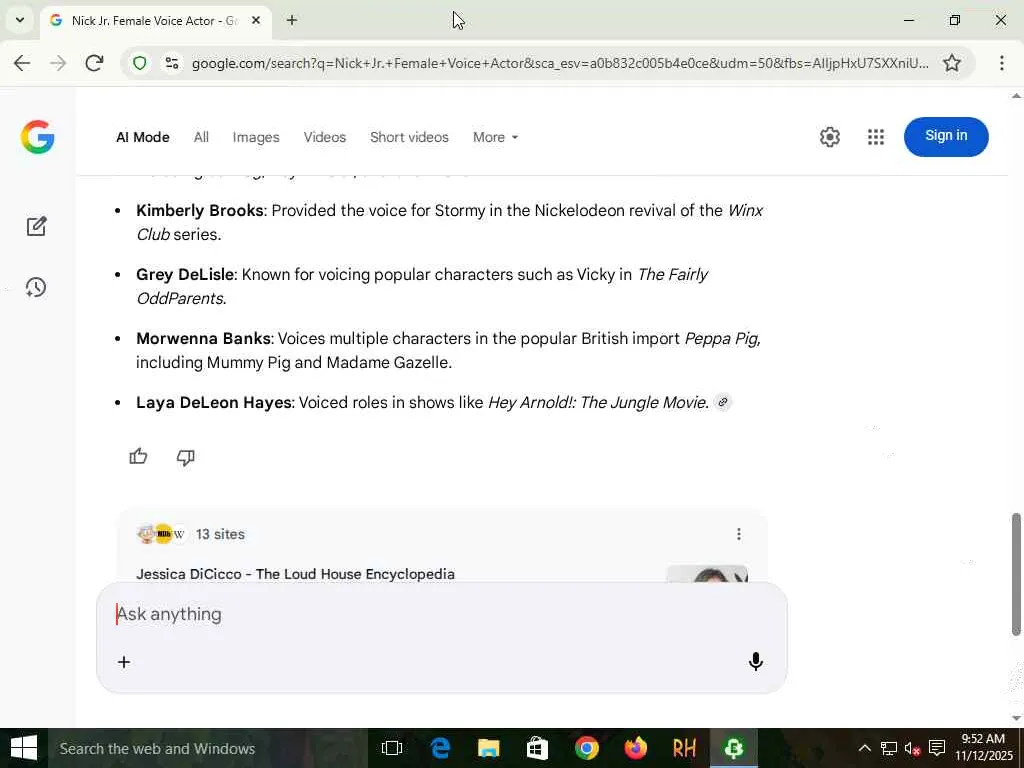1024x768 pixels.
Task: Open Jessica DiCicco Loud House Encyclopedia link
Action: click(x=295, y=574)
